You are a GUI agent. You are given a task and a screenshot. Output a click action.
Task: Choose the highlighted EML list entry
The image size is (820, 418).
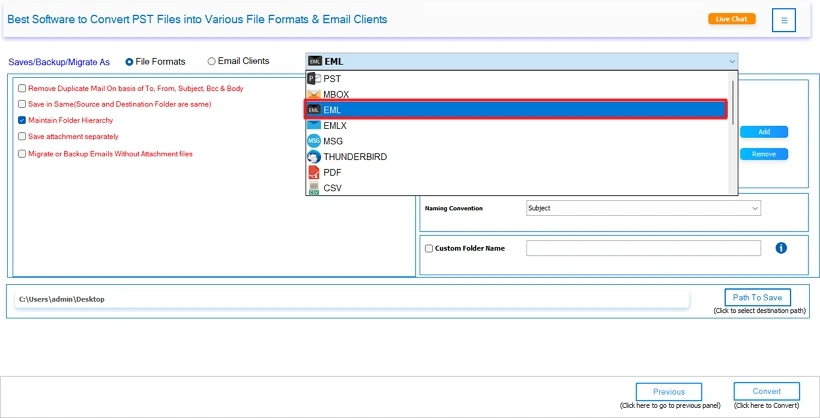[x=516, y=110]
